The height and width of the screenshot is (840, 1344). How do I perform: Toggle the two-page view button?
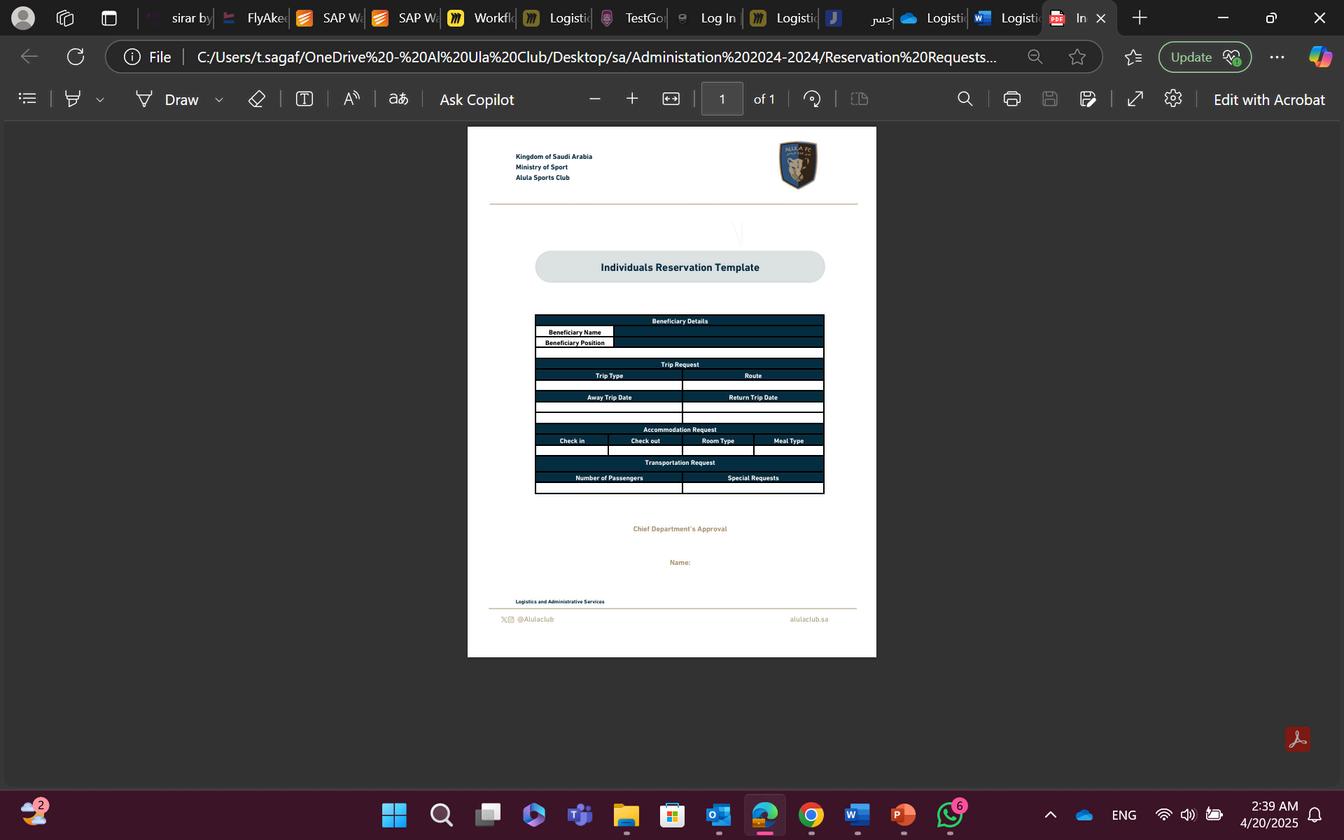[x=859, y=99]
